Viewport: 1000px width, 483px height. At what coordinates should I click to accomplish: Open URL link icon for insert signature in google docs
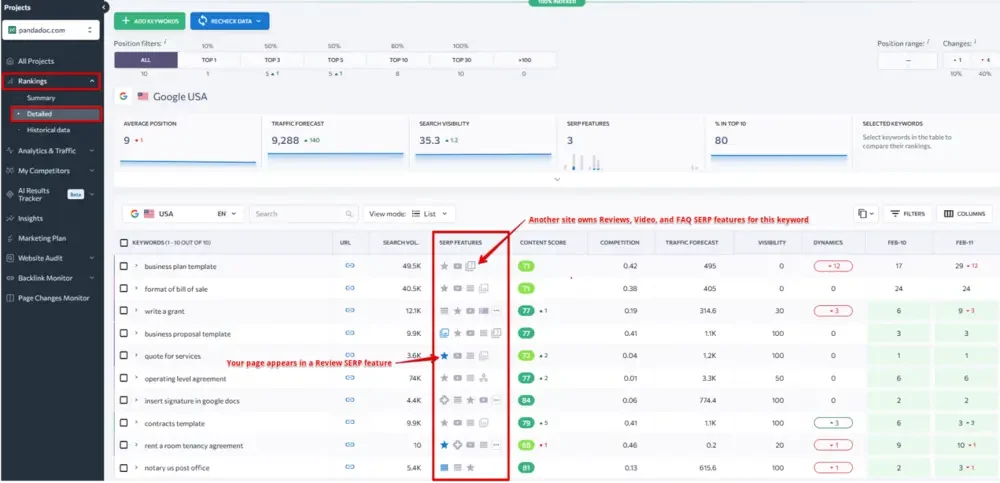coord(349,400)
